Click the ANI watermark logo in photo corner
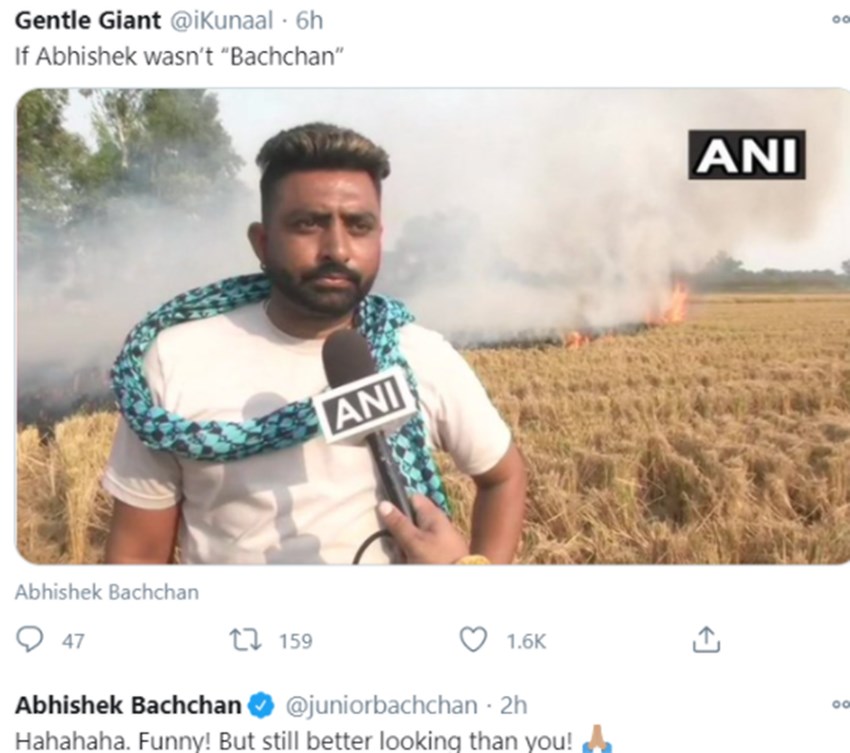Screen dimensions: 850x753 746,155
